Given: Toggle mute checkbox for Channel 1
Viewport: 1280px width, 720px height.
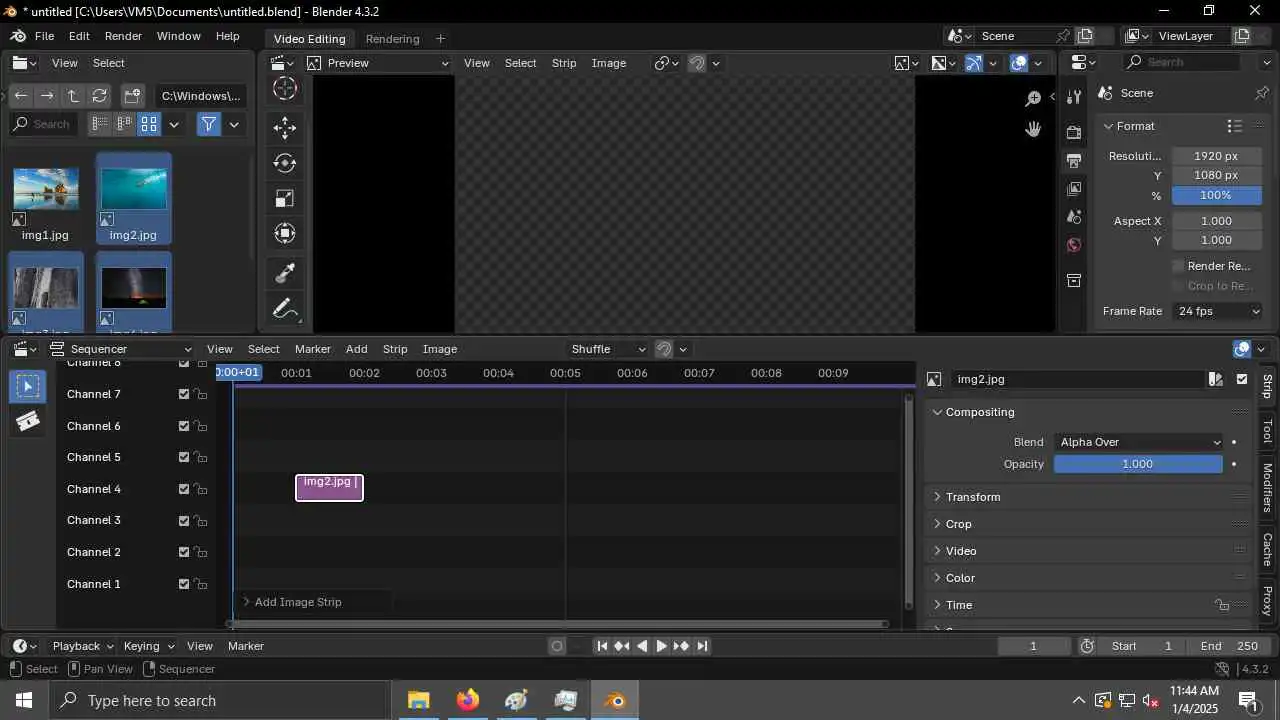Looking at the screenshot, I should click(184, 584).
